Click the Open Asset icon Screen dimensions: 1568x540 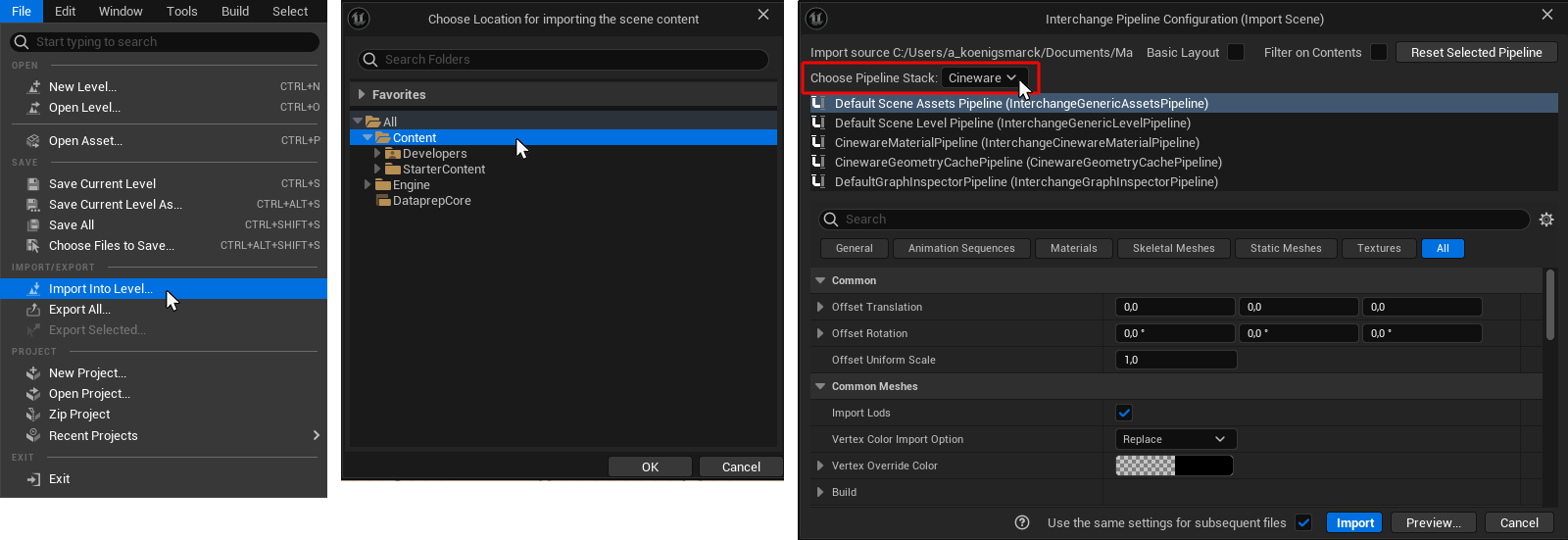(x=33, y=141)
